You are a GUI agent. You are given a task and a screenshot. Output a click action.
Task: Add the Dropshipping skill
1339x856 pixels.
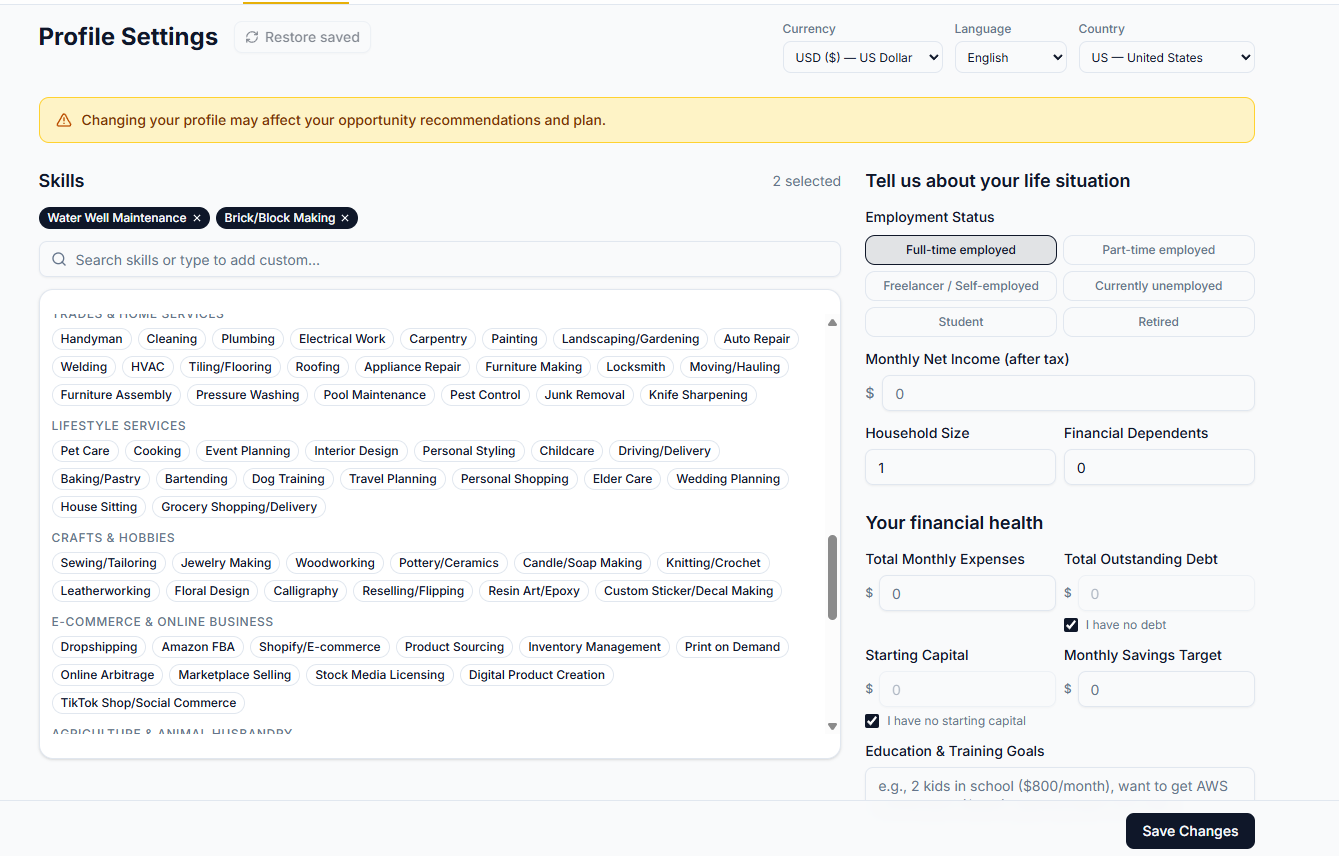(98, 646)
